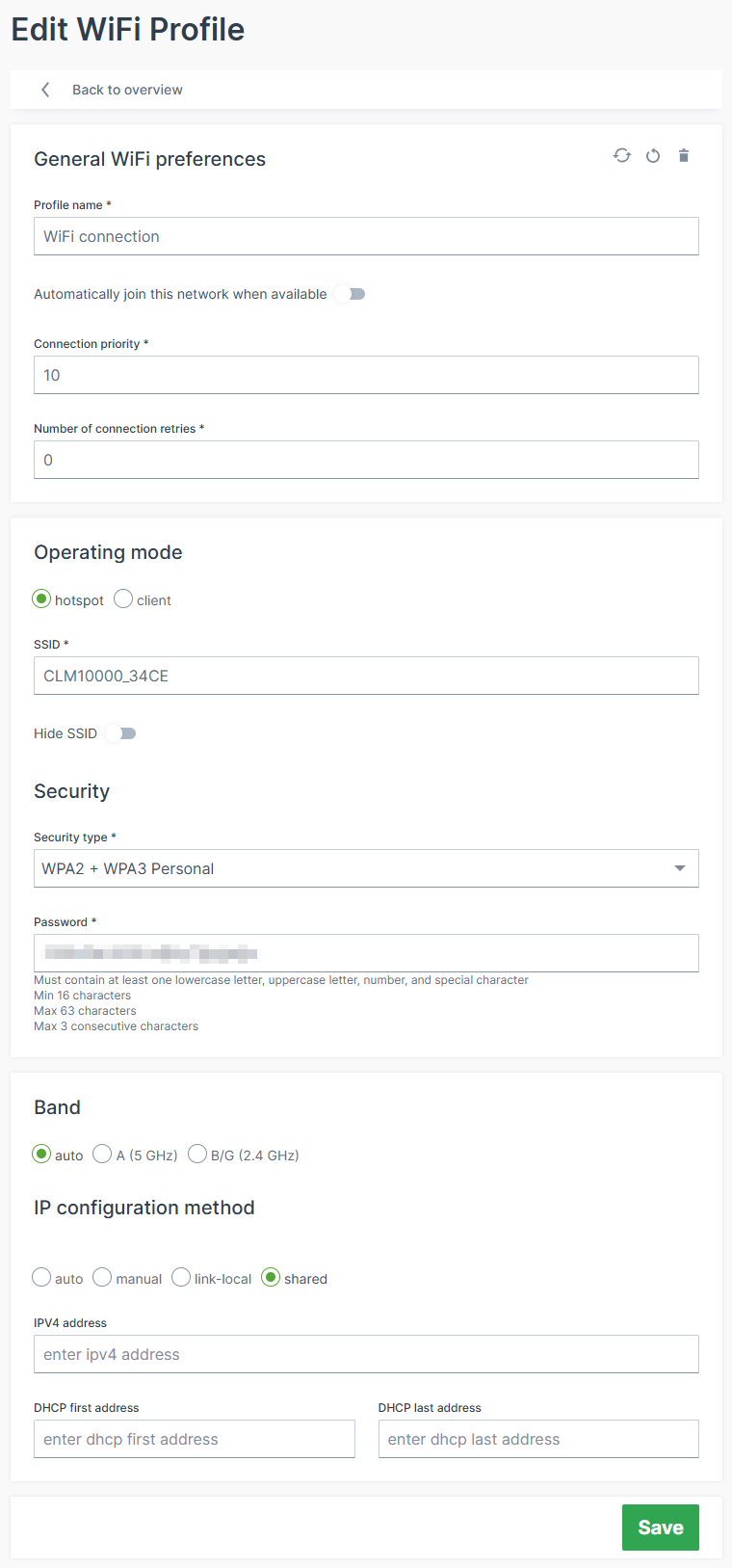Select auto IP configuration method
Screen dimensions: 732x1568
pyautogui.click(x=40, y=1277)
